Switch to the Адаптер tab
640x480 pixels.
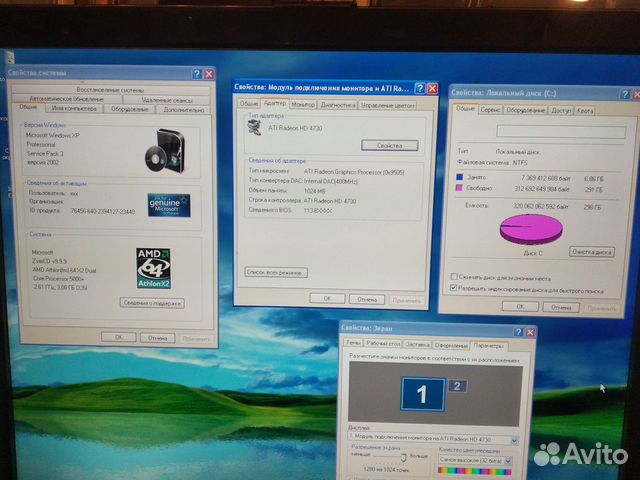pyautogui.click(x=274, y=103)
